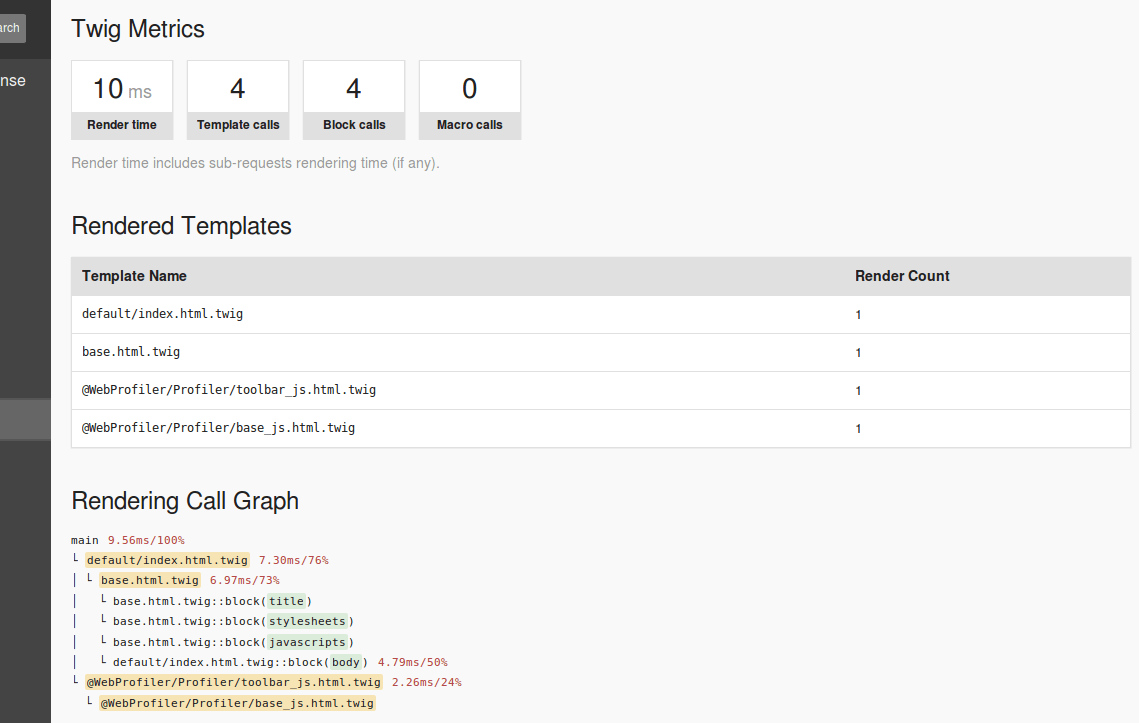Click the main node in call graph
The height and width of the screenshot is (723, 1139).
pyautogui.click(x=85, y=540)
